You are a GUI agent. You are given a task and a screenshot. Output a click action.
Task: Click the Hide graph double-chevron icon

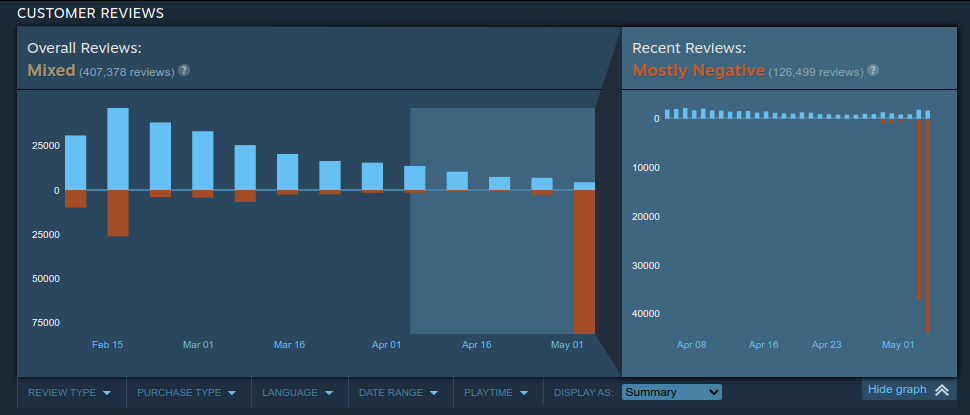coord(942,390)
